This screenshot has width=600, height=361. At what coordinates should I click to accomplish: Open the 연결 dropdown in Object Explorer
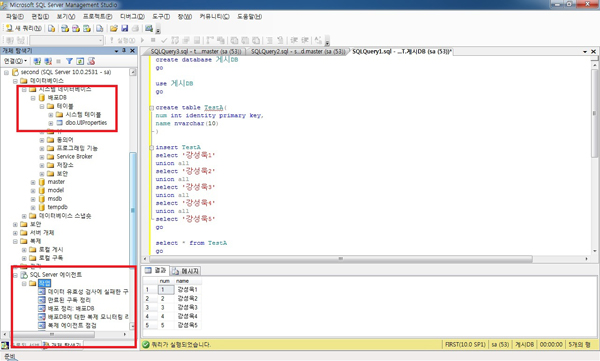pyautogui.click(x=15, y=61)
